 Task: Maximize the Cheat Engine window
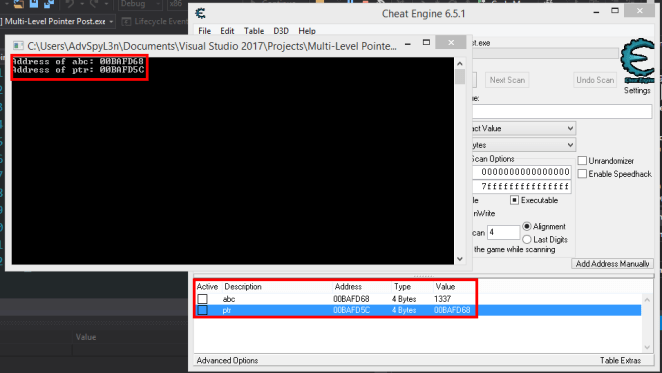point(615,11)
